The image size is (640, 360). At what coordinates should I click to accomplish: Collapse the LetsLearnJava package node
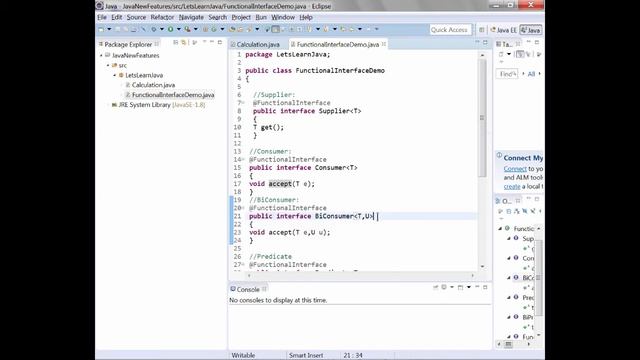click(x=115, y=75)
